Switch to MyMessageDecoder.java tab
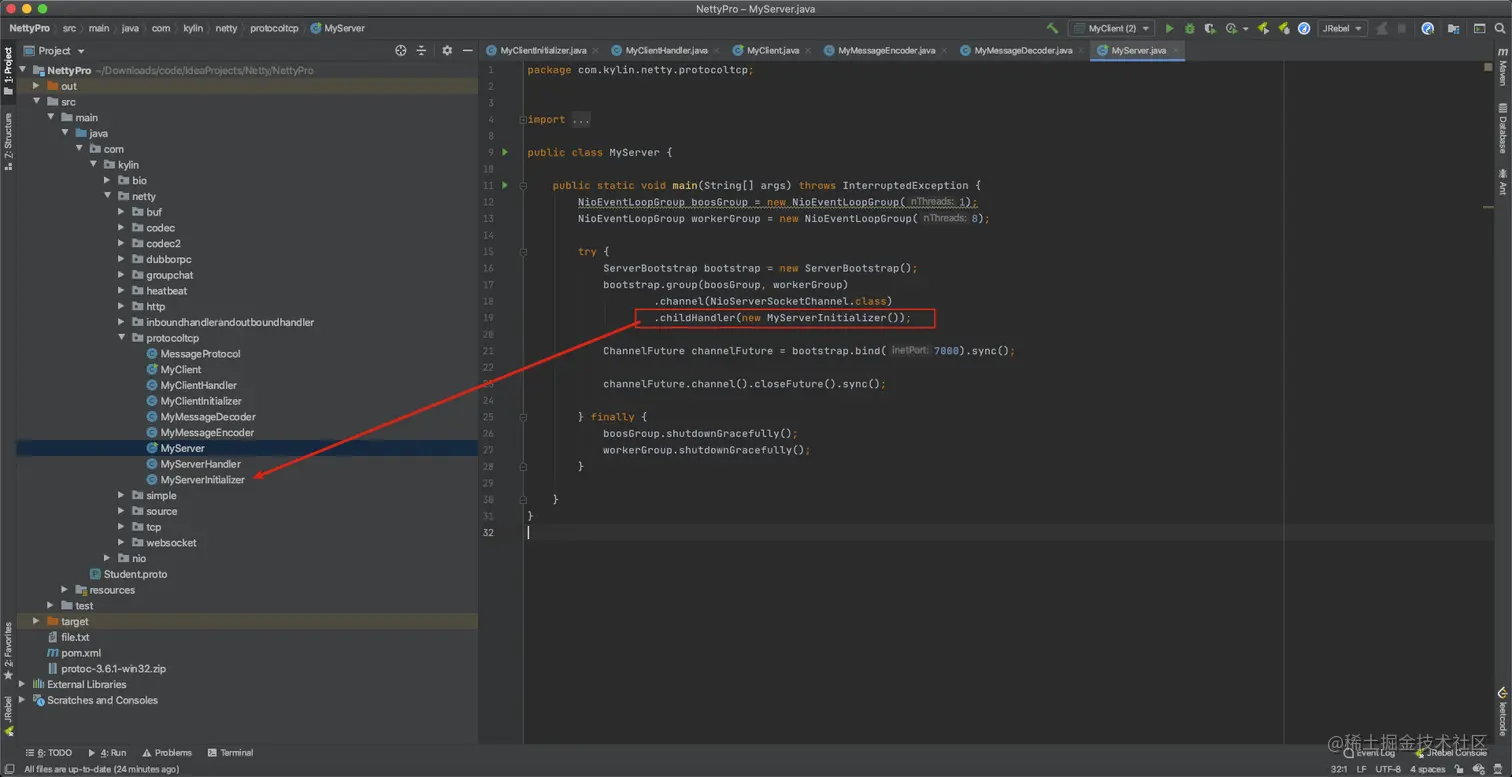The width and height of the screenshot is (1512, 777). (x=1022, y=50)
